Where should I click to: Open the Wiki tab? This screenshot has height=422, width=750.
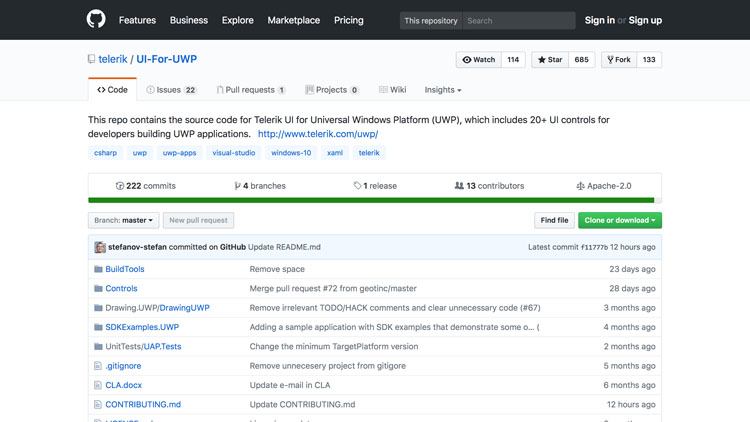tap(393, 89)
